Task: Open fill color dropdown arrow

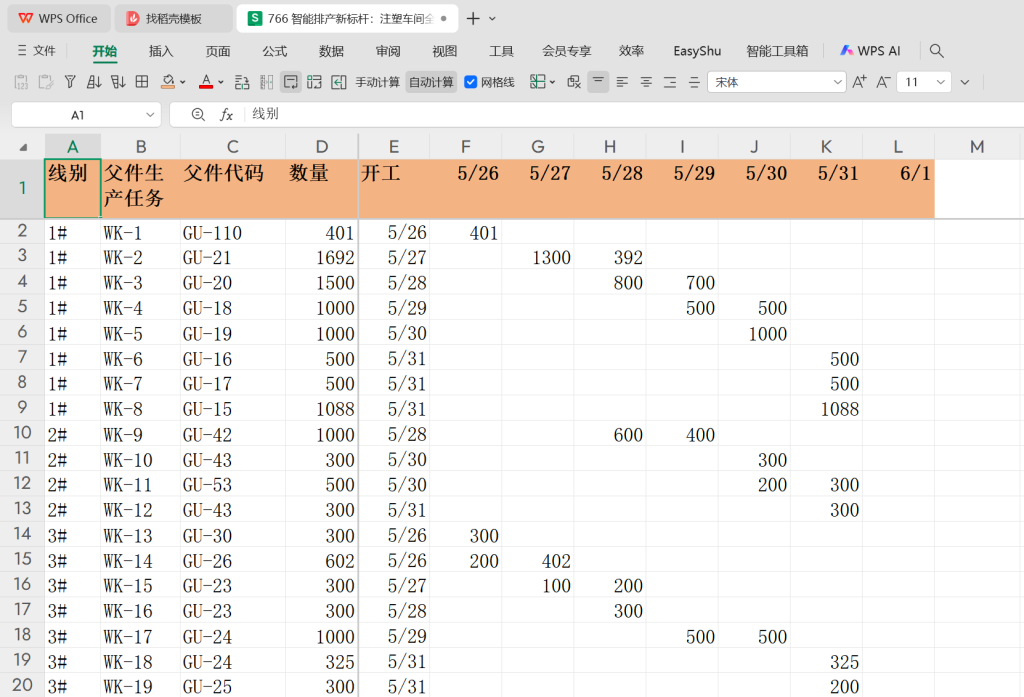Action: pos(183,82)
